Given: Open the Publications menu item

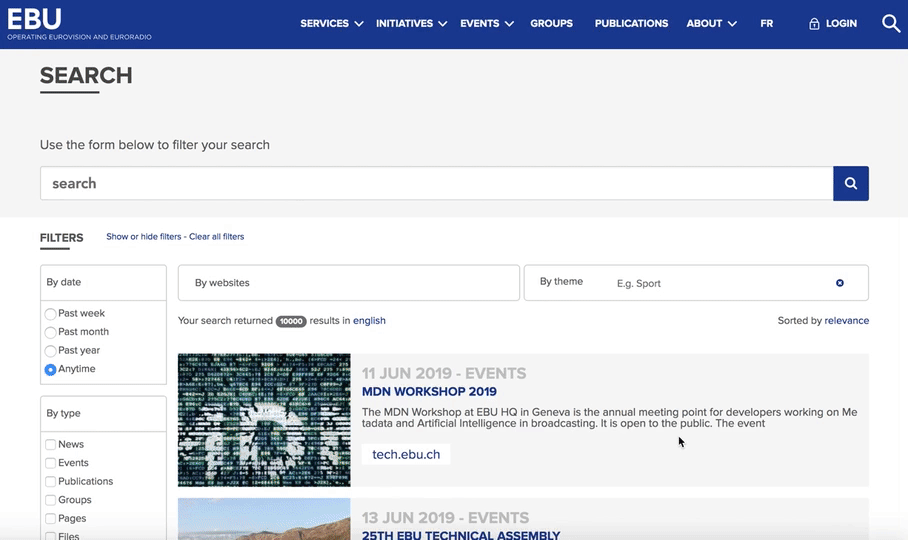Looking at the screenshot, I should (x=631, y=23).
